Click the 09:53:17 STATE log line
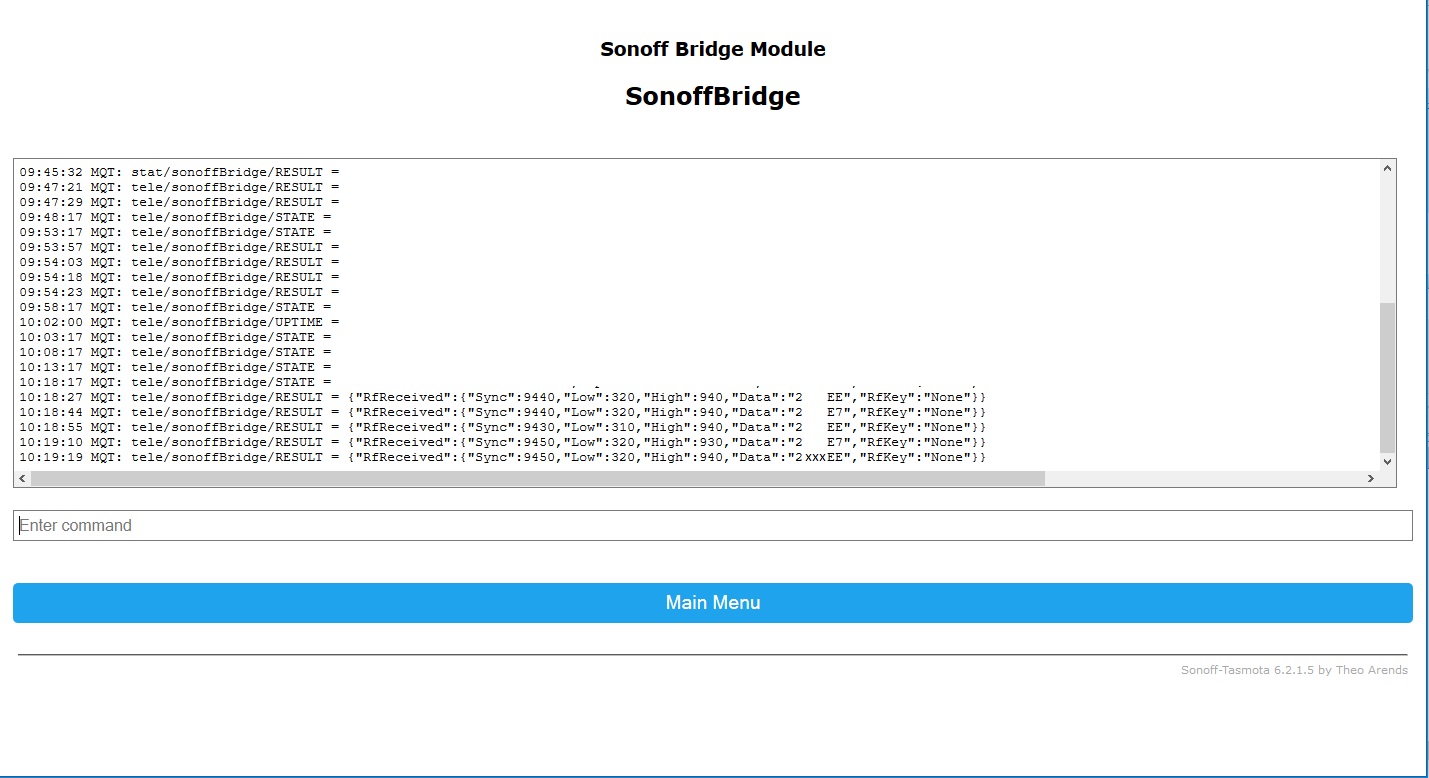1429x778 pixels. coord(176,232)
